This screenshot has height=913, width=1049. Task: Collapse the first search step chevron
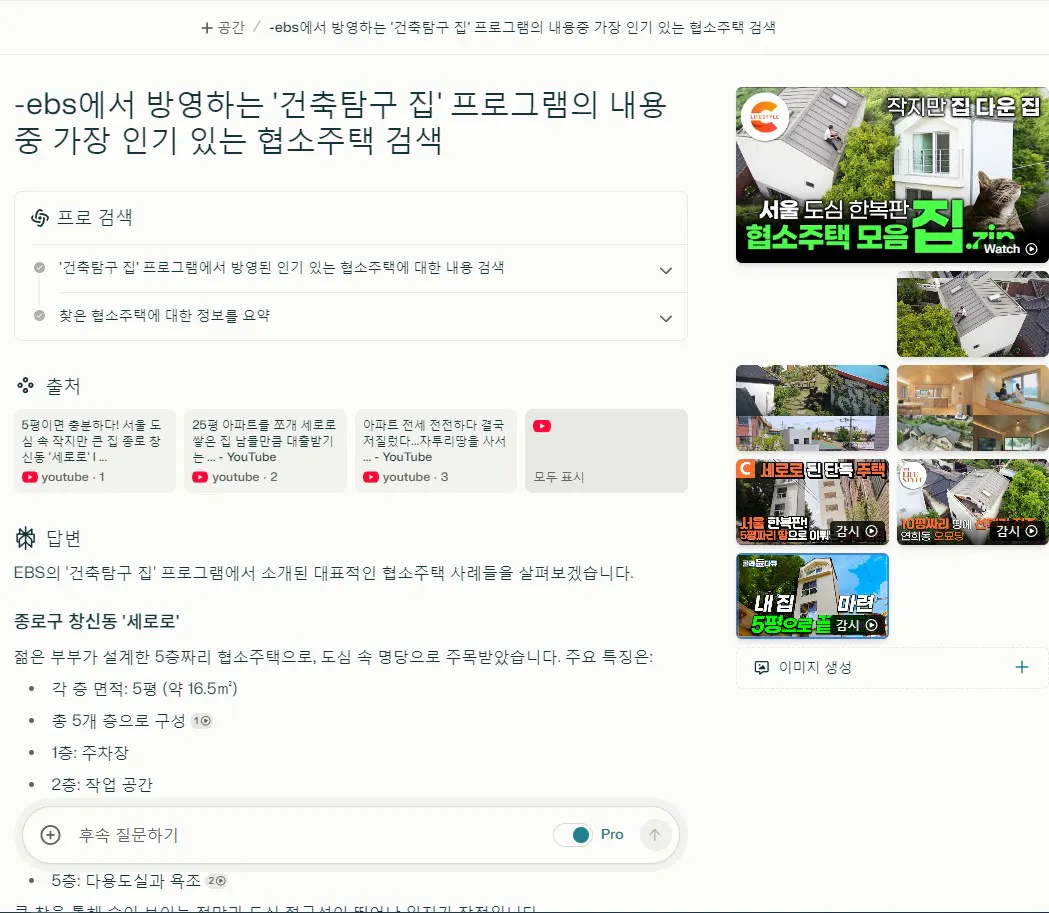[665, 269]
